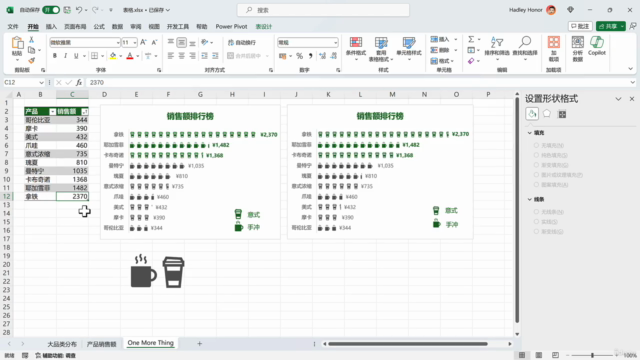
Task: Collapse the ribbon with the chevron
Action: [x=630, y=69]
